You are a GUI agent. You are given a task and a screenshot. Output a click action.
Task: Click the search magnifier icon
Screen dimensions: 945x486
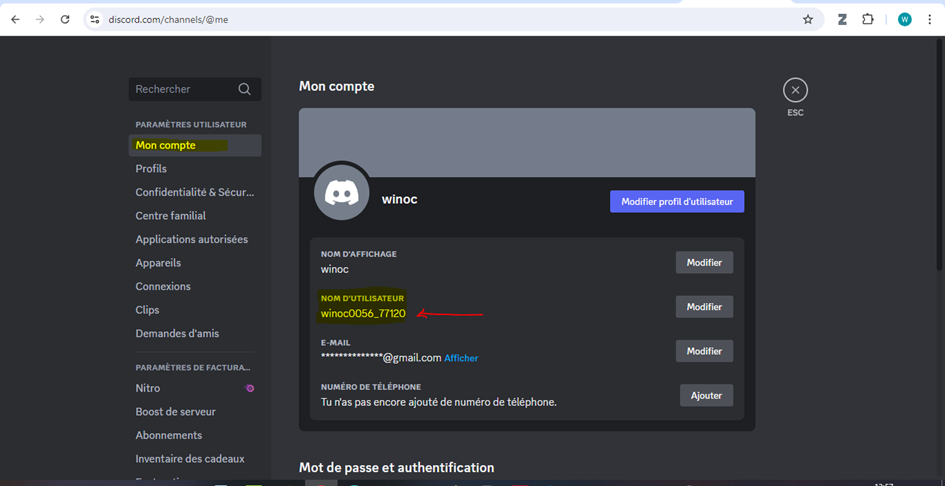click(x=244, y=89)
